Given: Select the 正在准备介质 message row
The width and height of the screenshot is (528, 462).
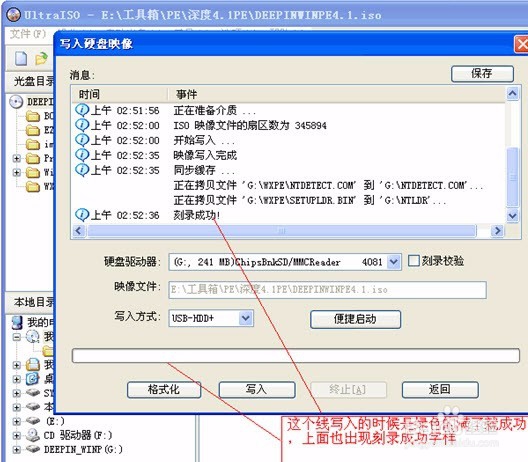Looking at the screenshot, I should [x=289, y=110].
